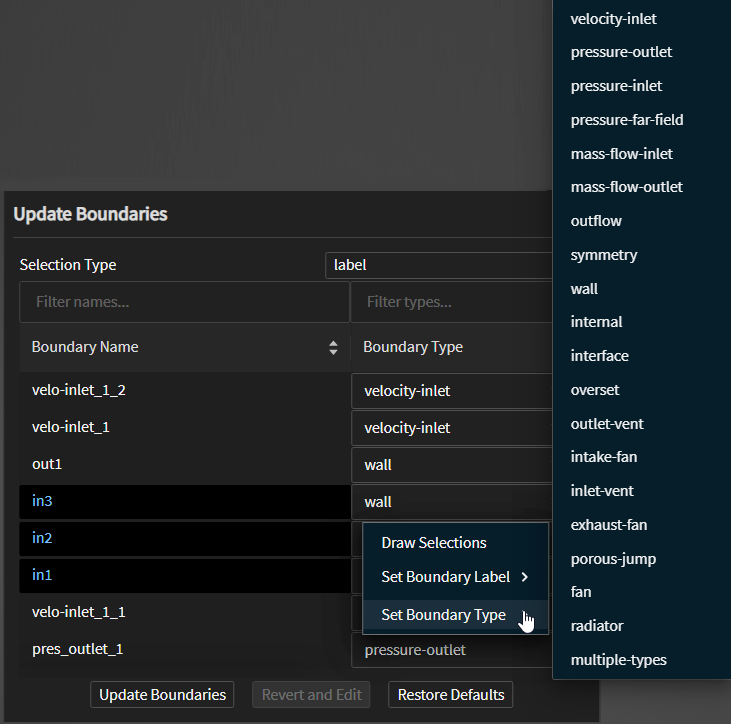Choose Draw Selections from context menu
Viewport: 731px width, 724px height.
point(434,543)
